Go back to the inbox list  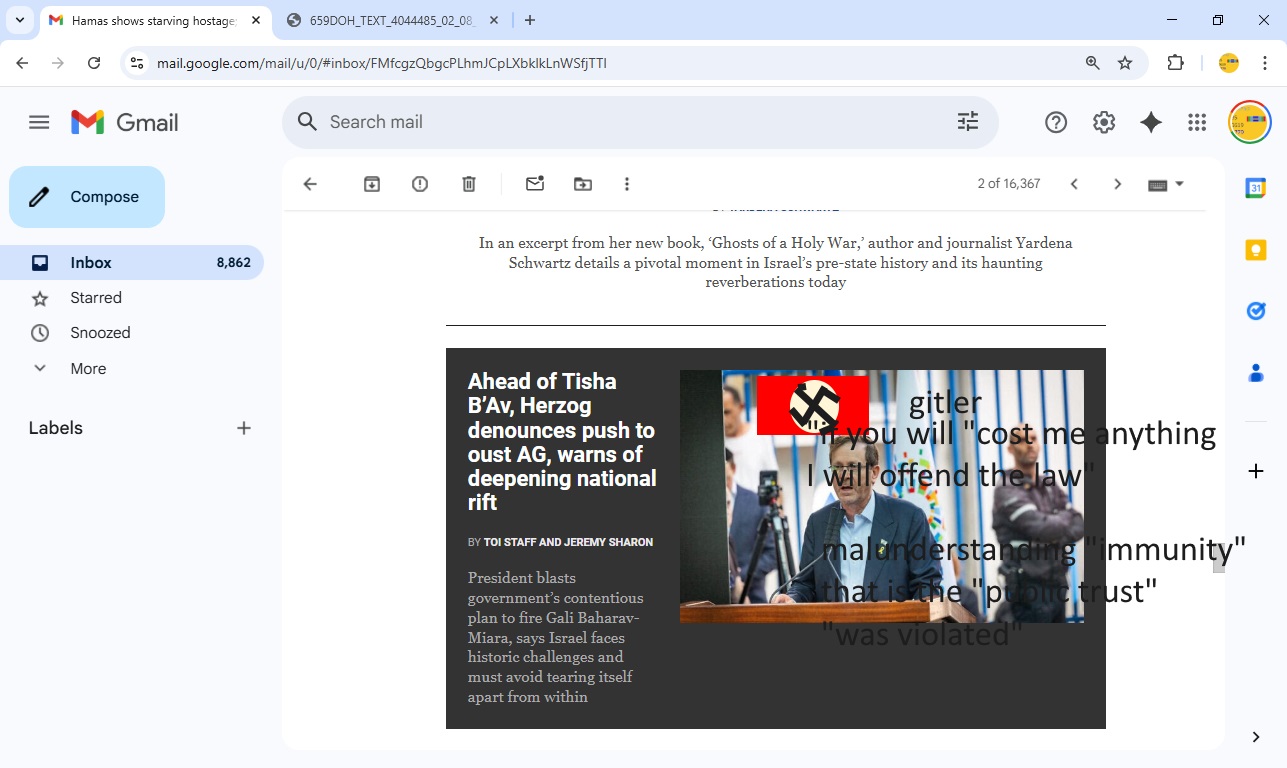[310, 184]
